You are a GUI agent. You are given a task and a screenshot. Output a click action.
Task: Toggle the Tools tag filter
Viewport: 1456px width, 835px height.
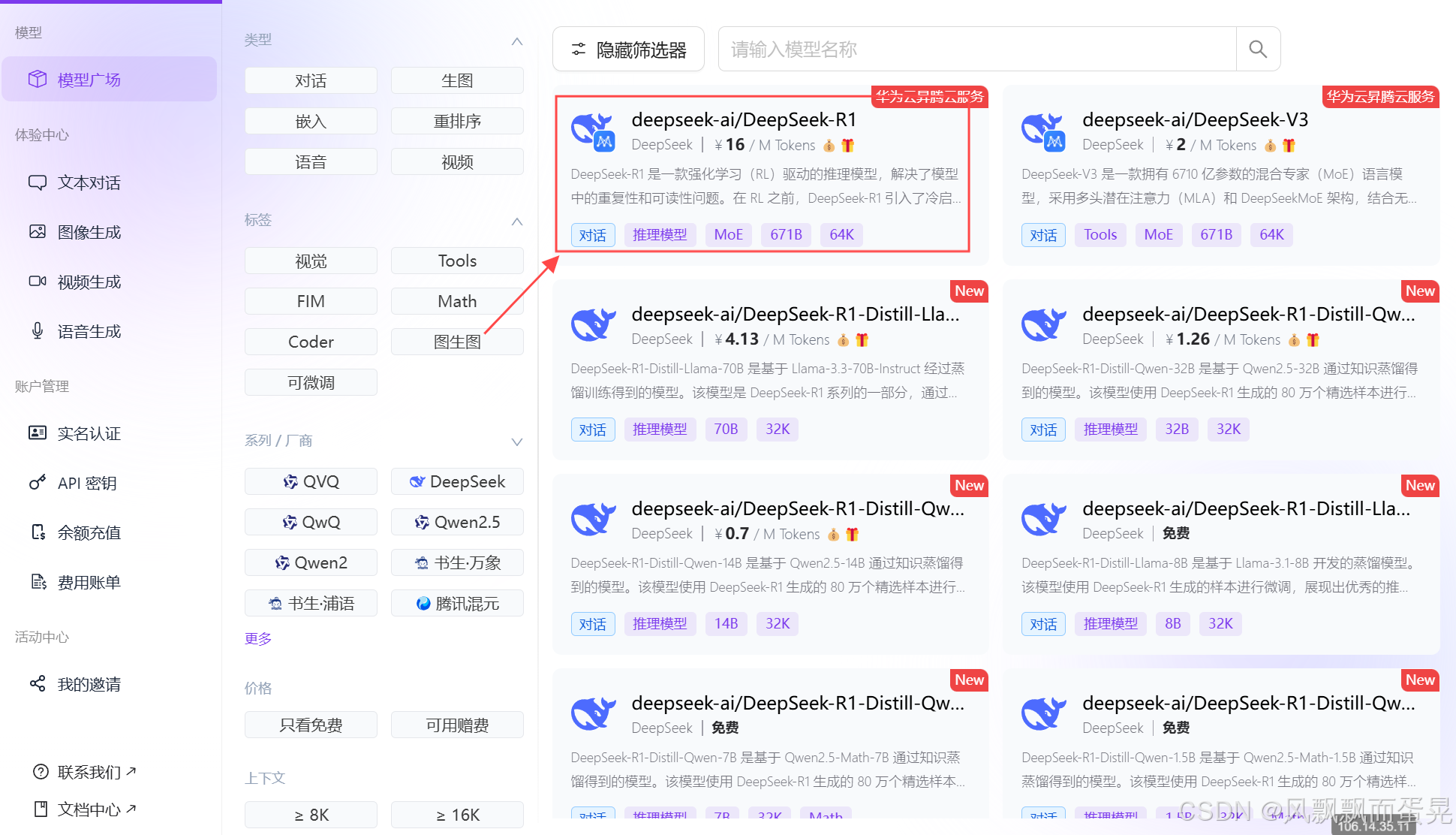tap(456, 261)
